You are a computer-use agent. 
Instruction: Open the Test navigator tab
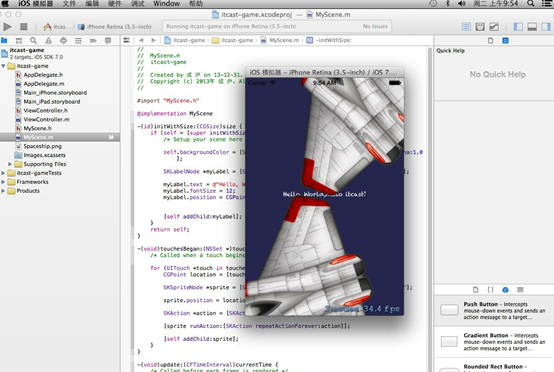pos(63,41)
